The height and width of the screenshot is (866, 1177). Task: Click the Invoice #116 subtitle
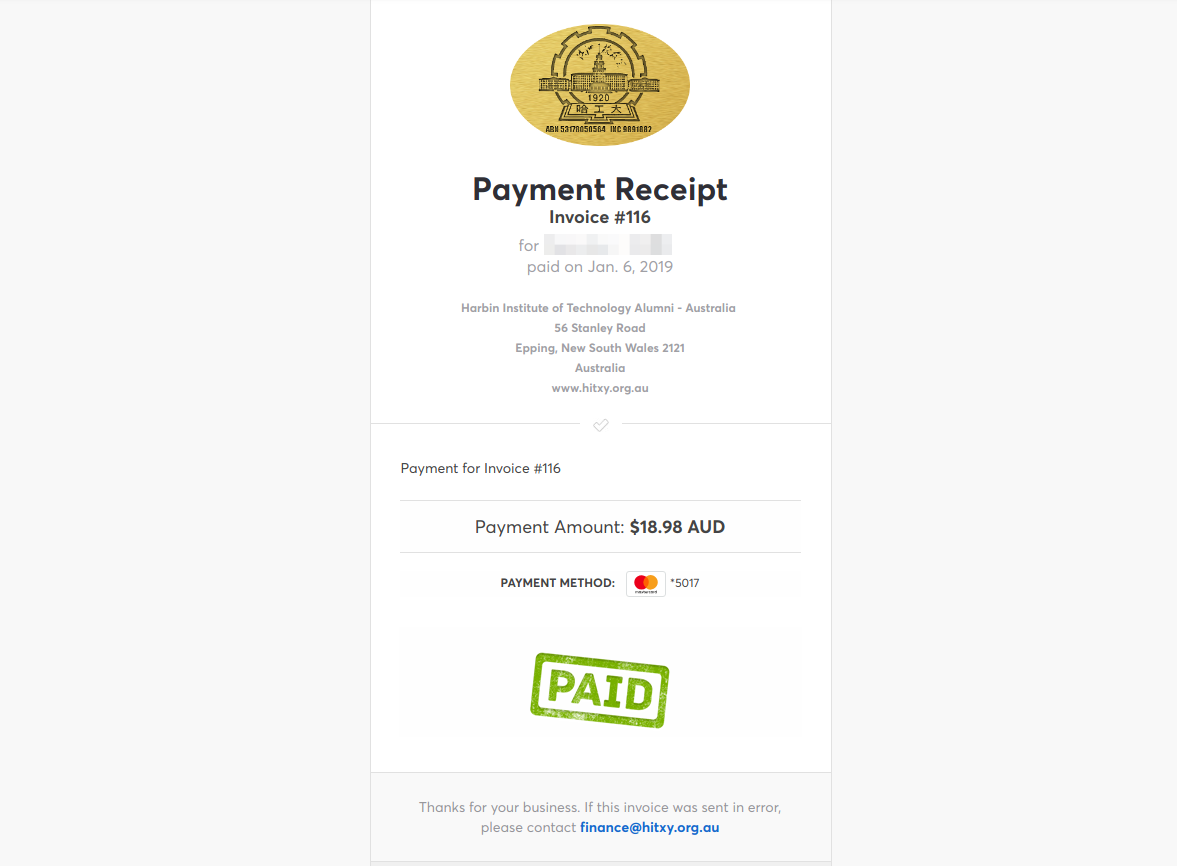tap(600, 217)
